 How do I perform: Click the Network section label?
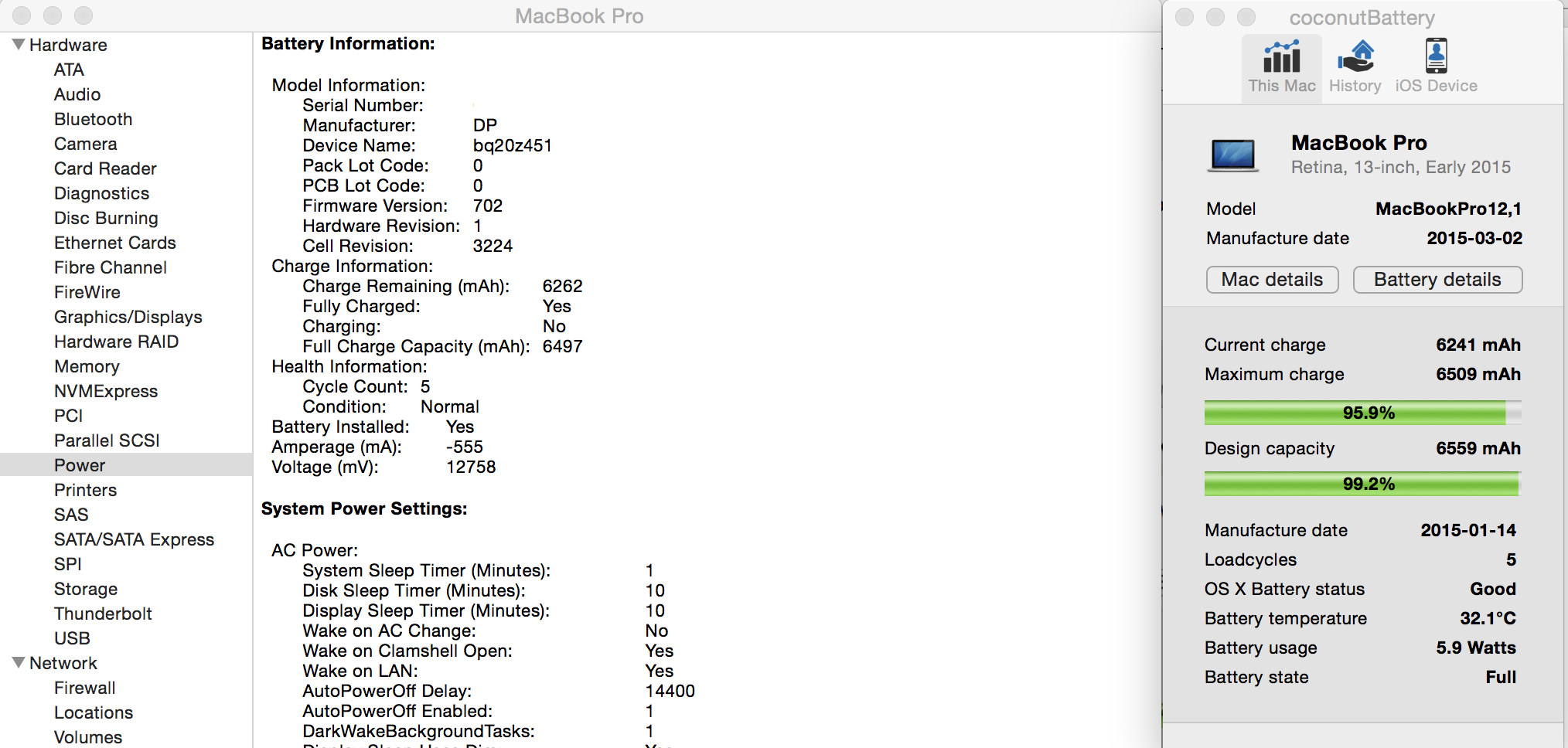click(x=63, y=663)
